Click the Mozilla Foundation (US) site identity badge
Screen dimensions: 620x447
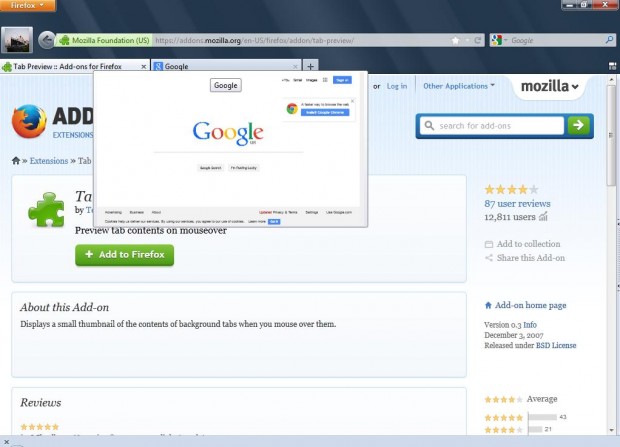click(105, 40)
